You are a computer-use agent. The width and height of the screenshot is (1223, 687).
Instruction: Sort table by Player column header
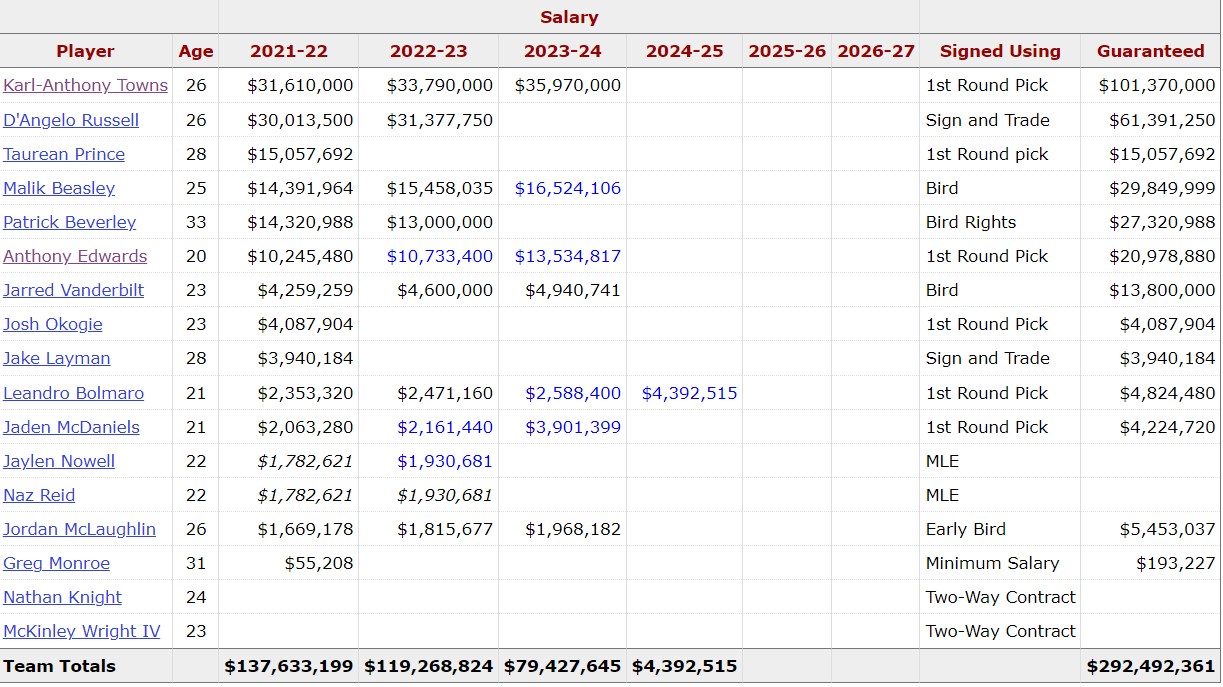pos(85,51)
